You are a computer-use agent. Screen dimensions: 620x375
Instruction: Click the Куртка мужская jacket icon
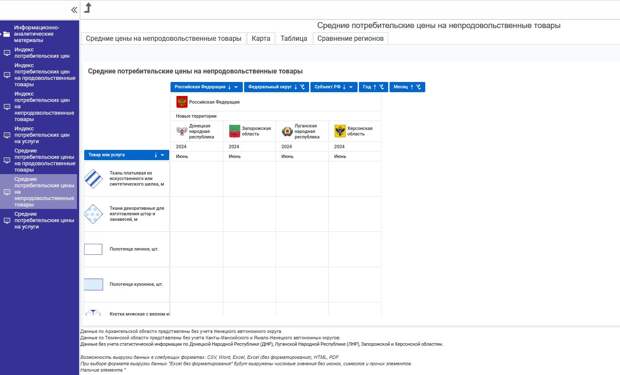(x=93, y=313)
